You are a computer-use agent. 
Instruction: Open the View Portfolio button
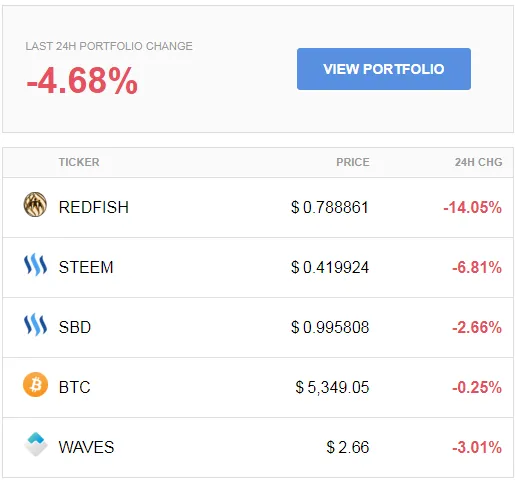384,69
